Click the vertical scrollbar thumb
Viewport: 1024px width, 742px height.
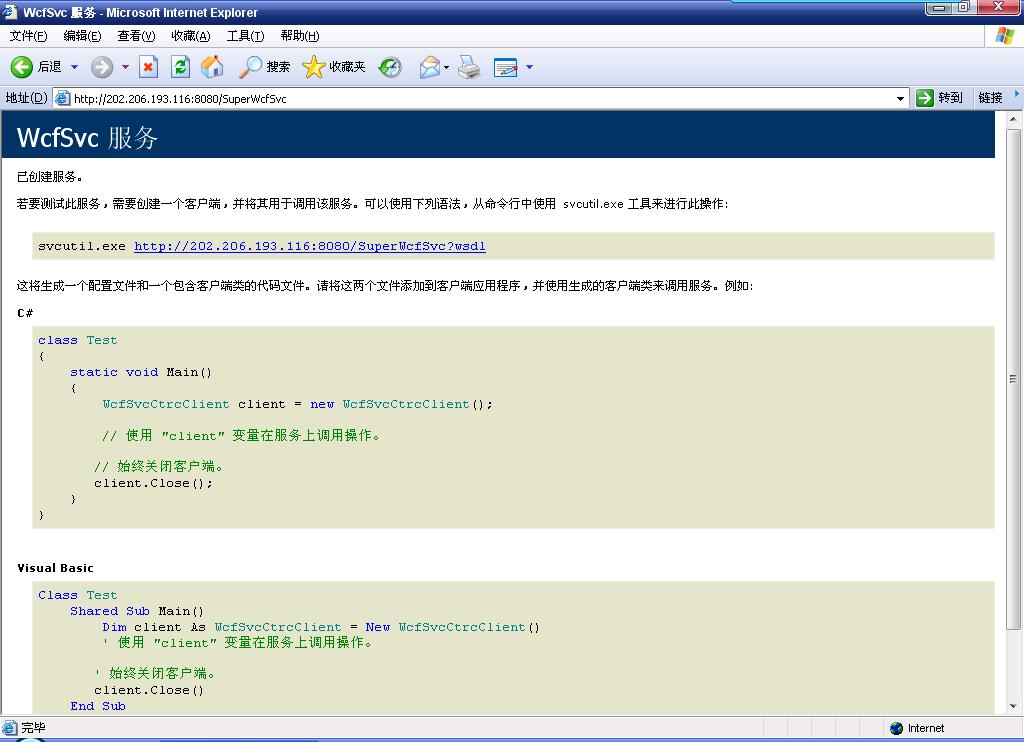[1013, 380]
